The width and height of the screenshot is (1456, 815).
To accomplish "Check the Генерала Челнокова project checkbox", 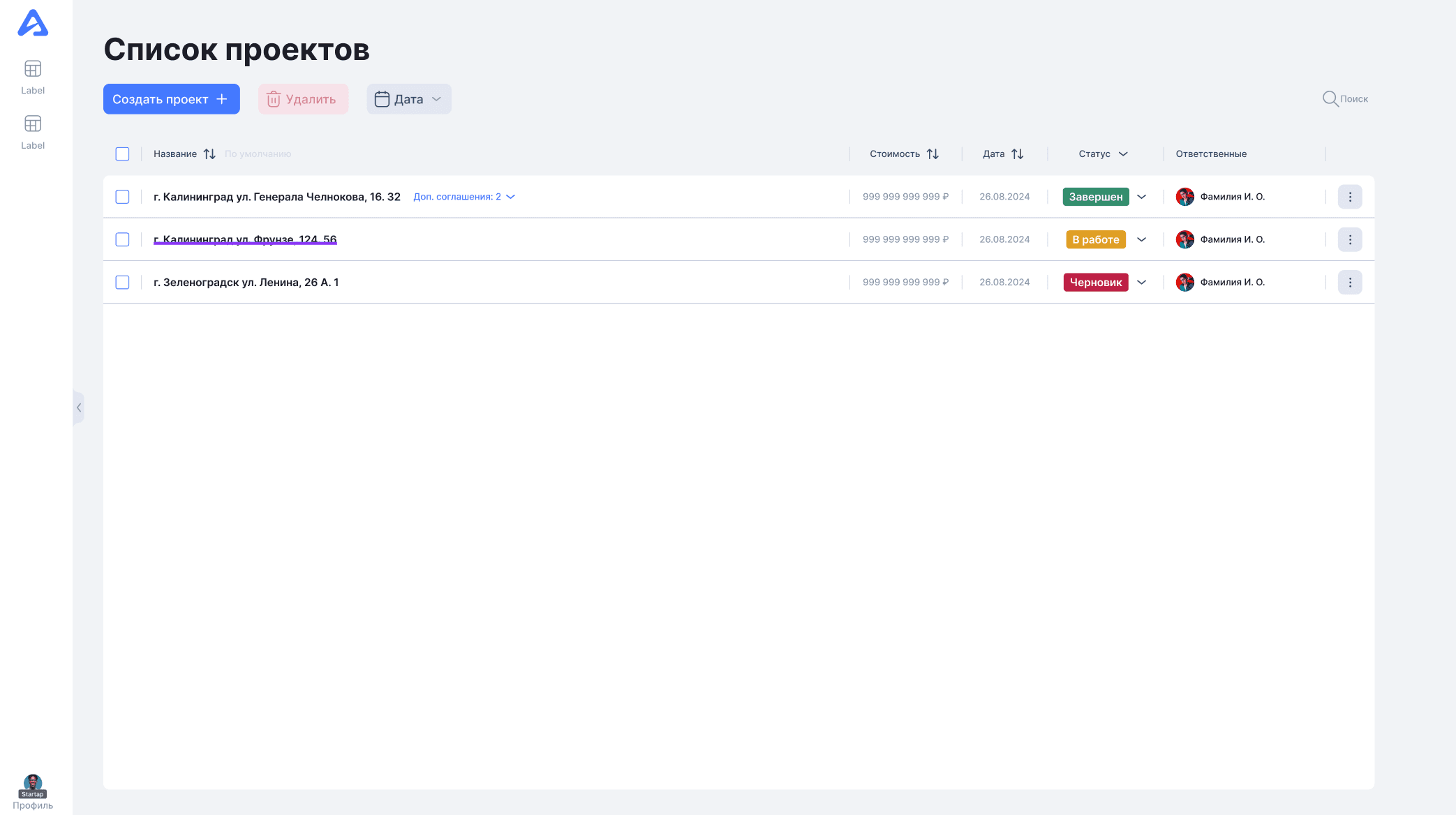I will click(x=122, y=197).
